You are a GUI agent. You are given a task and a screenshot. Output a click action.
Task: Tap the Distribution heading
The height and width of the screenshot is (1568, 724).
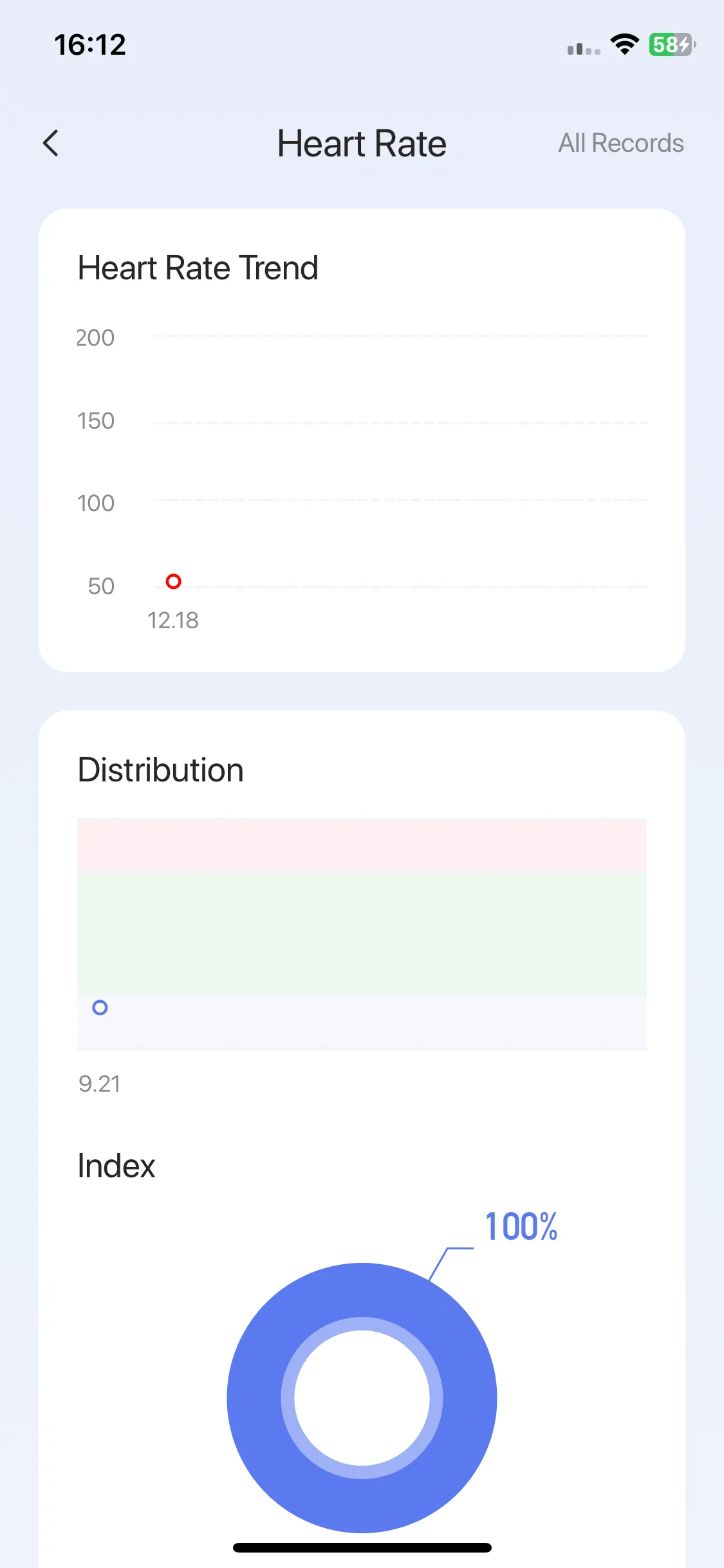tap(161, 770)
